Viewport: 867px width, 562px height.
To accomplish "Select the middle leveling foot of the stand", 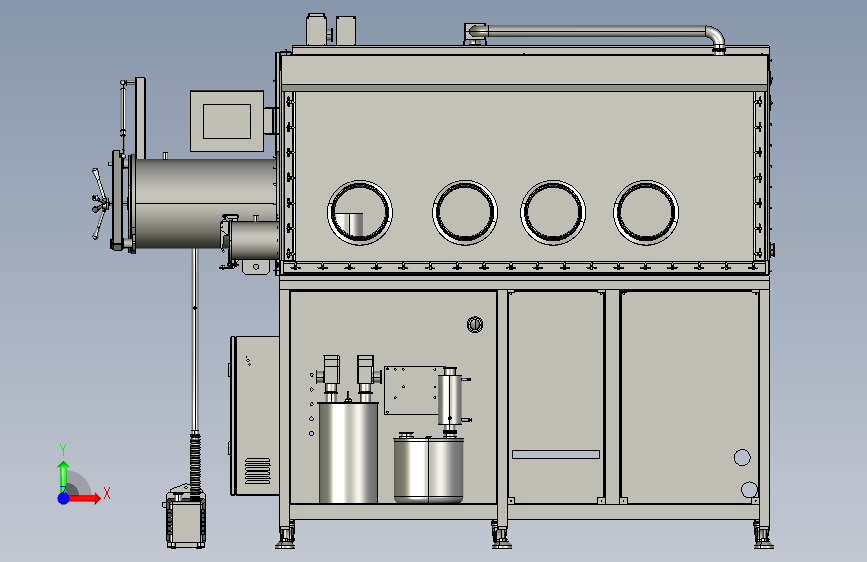I will click(502, 536).
